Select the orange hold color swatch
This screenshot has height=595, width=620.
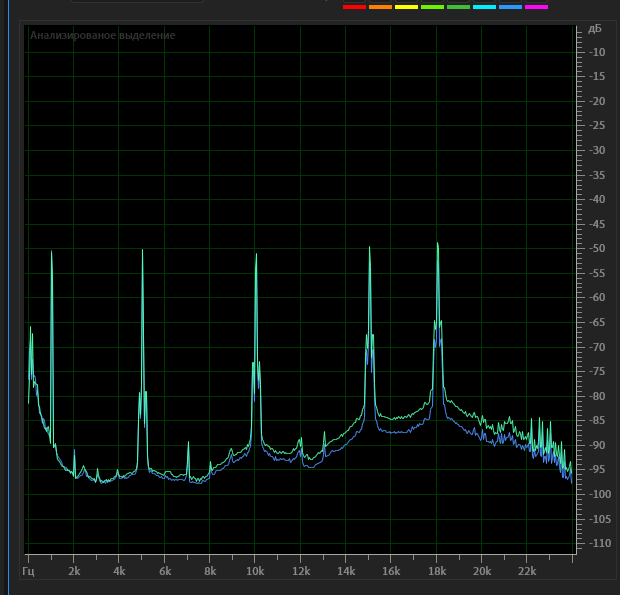click(380, 7)
